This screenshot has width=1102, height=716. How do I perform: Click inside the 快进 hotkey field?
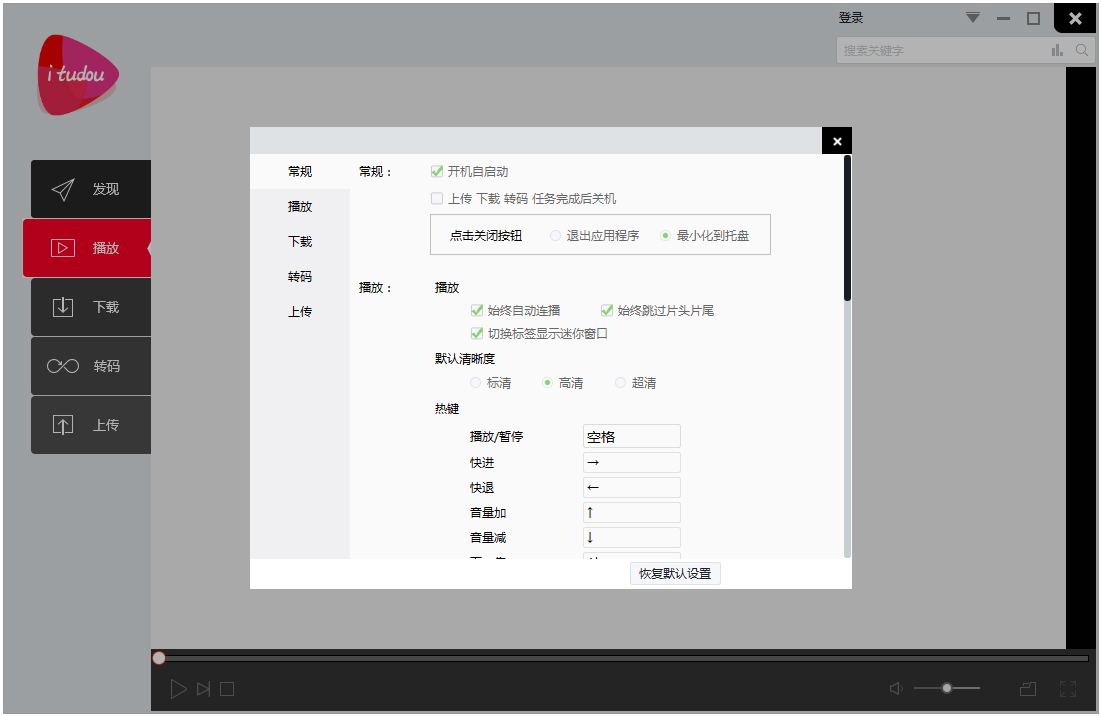[x=631, y=462]
